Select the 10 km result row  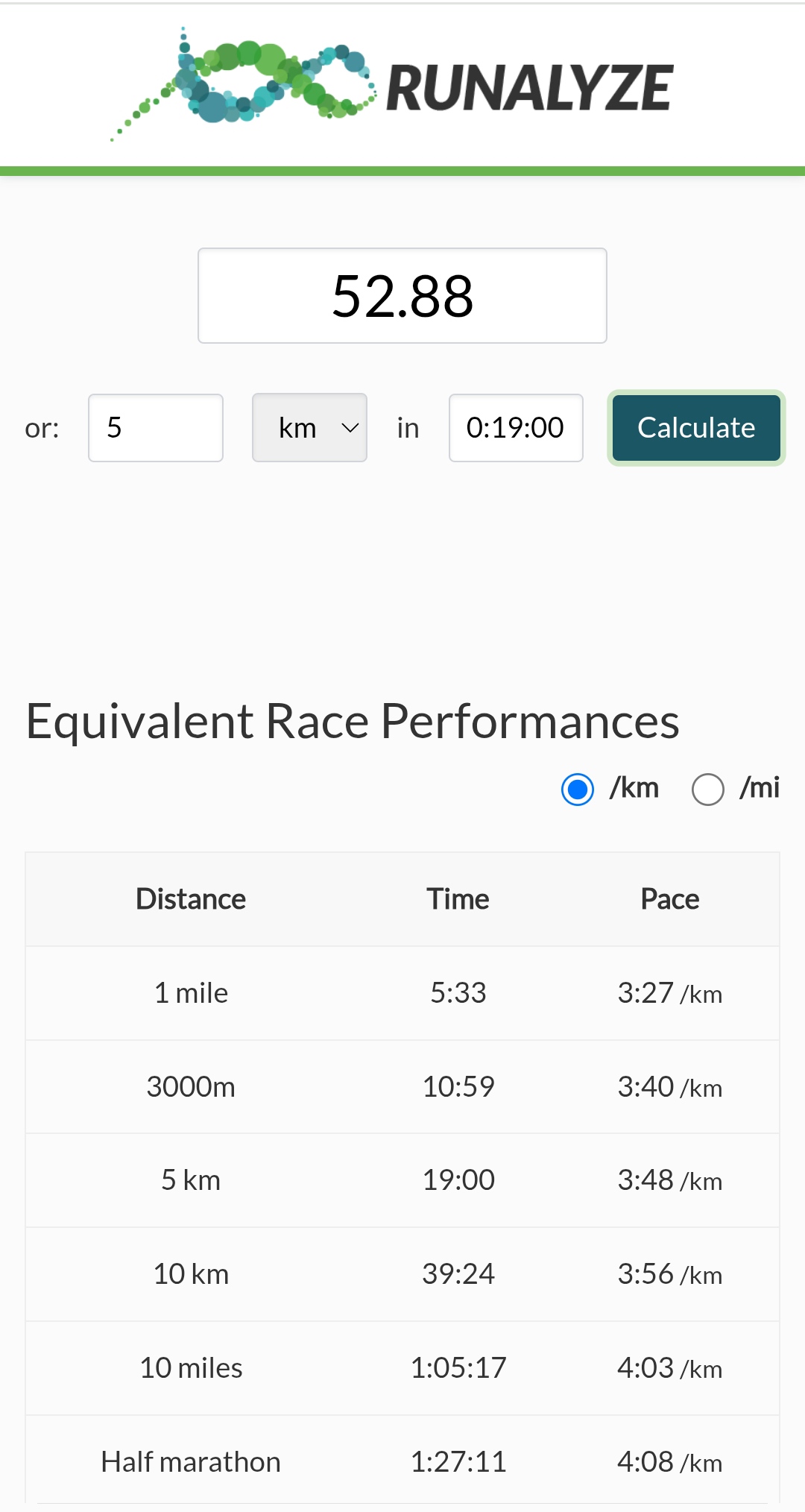tap(402, 1274)
